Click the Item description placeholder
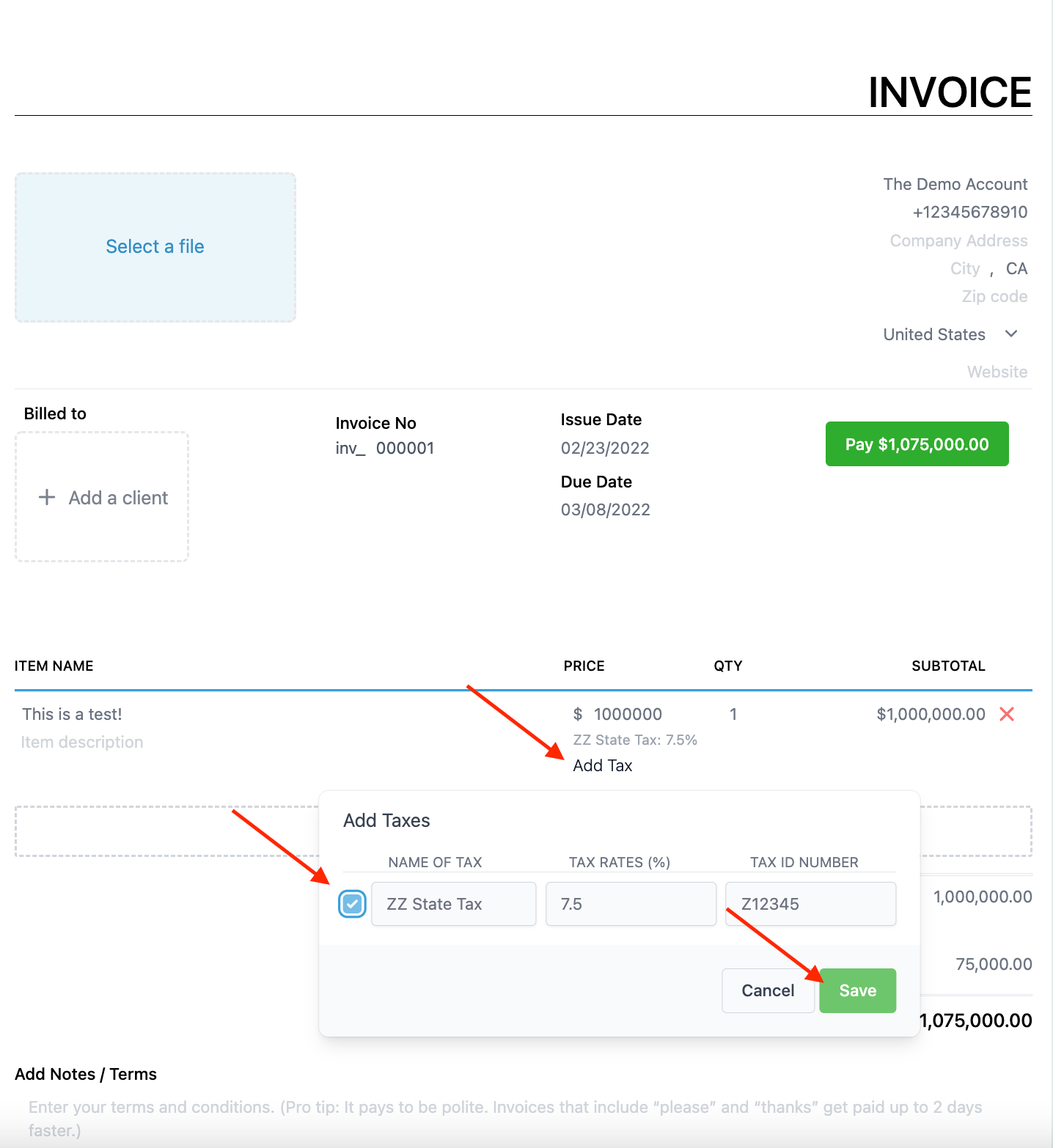 point(82,742)
